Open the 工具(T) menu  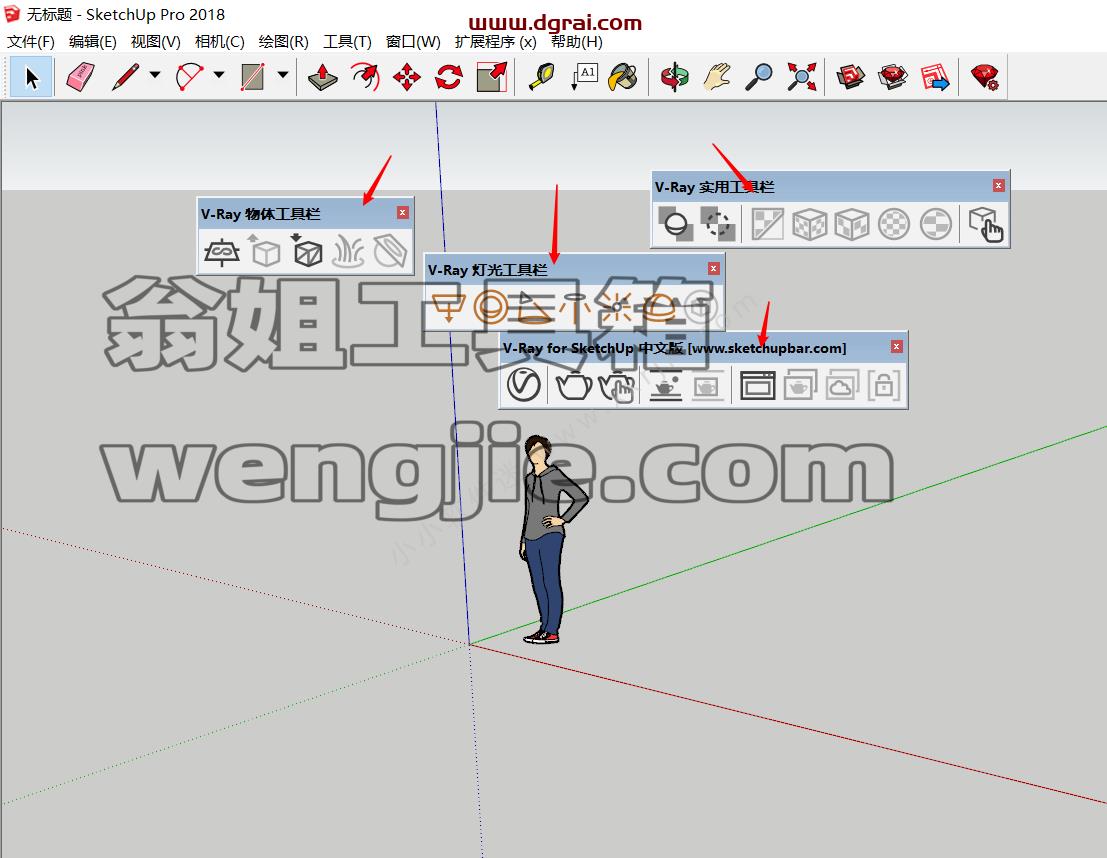tap(347, 42)
